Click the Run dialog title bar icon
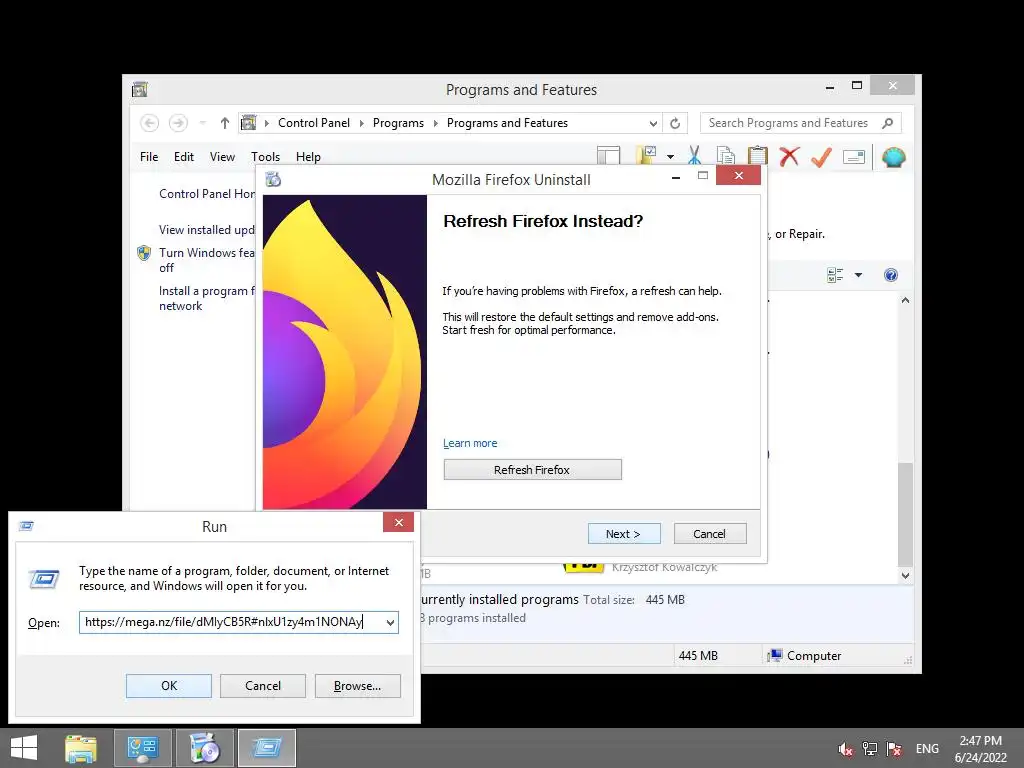This screenshot has width=1024, height=768. click(26, 526)
